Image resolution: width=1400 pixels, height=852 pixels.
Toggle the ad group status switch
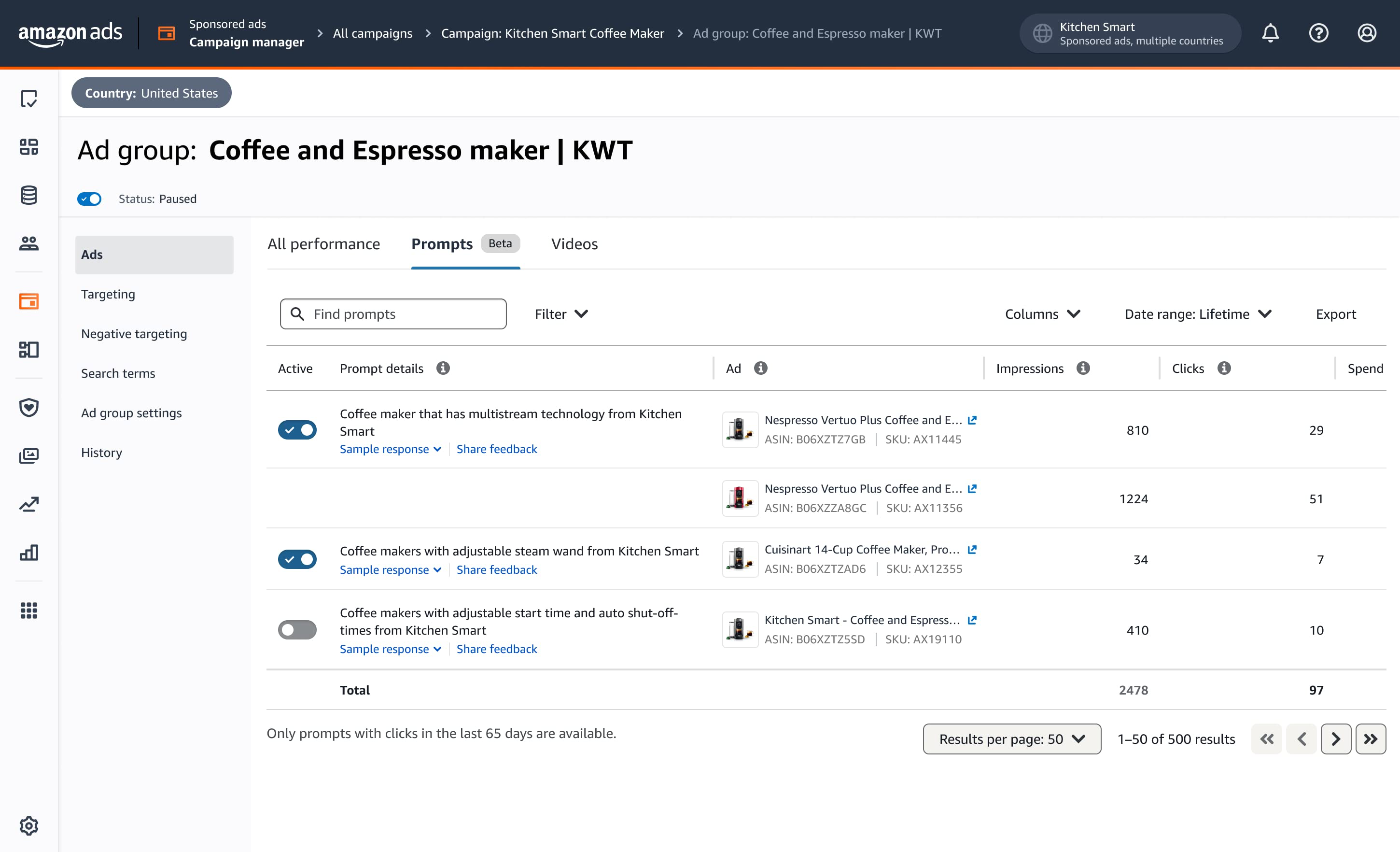(89, 199)
